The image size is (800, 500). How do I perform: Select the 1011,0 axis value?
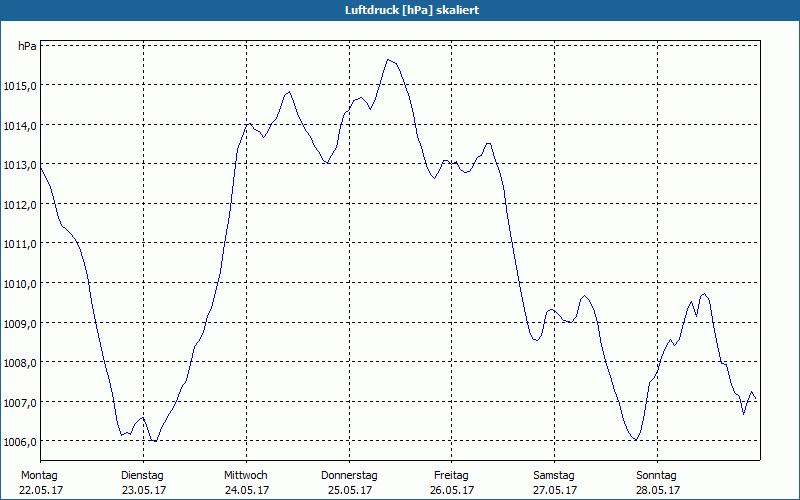pyautogui.click(x=20, y=244)
